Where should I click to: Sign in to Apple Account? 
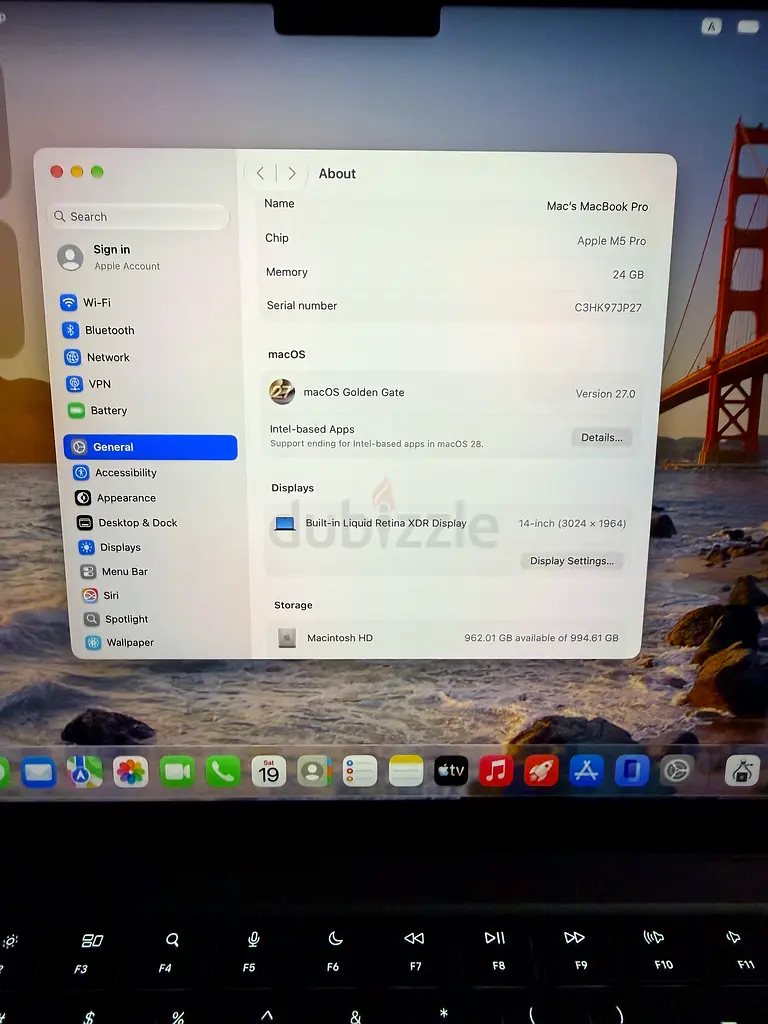pos(109,257)
